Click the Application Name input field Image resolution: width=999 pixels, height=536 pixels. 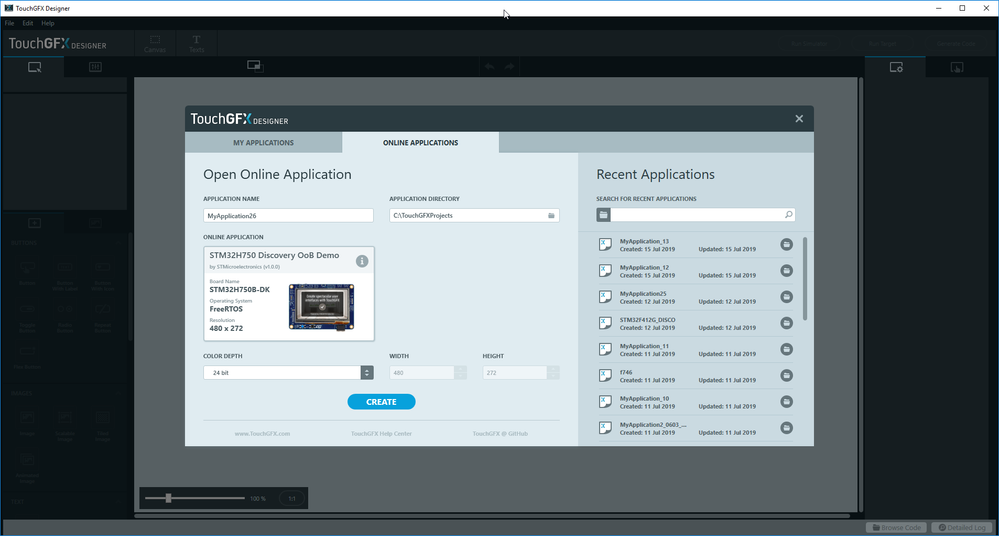point(288,215)
